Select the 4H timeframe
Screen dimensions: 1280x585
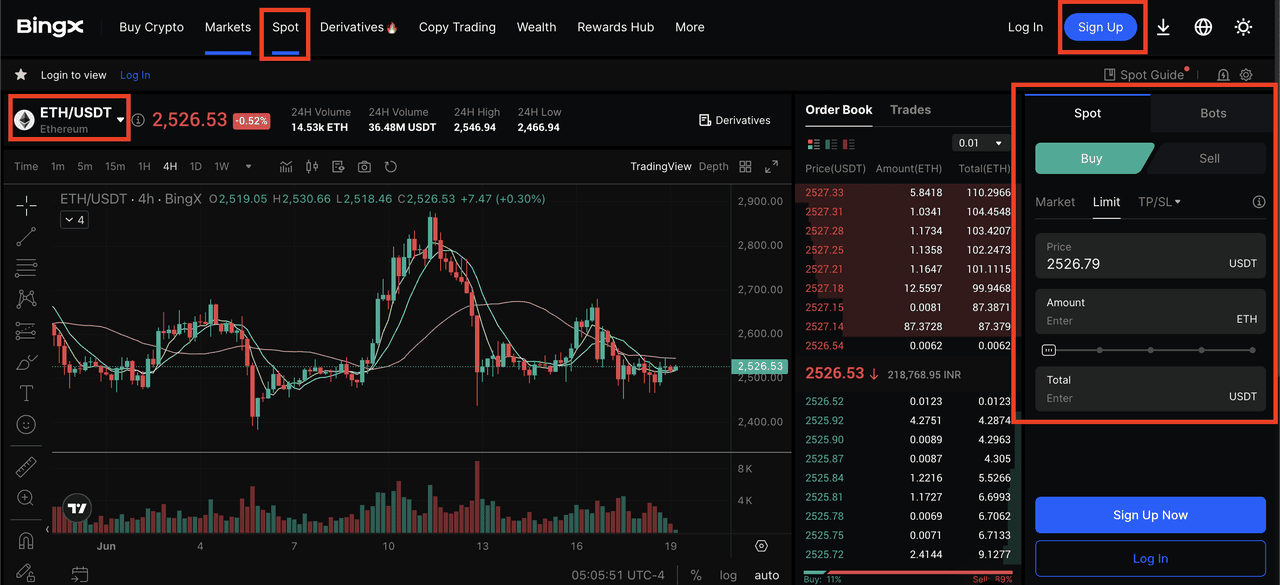[171, 166]
